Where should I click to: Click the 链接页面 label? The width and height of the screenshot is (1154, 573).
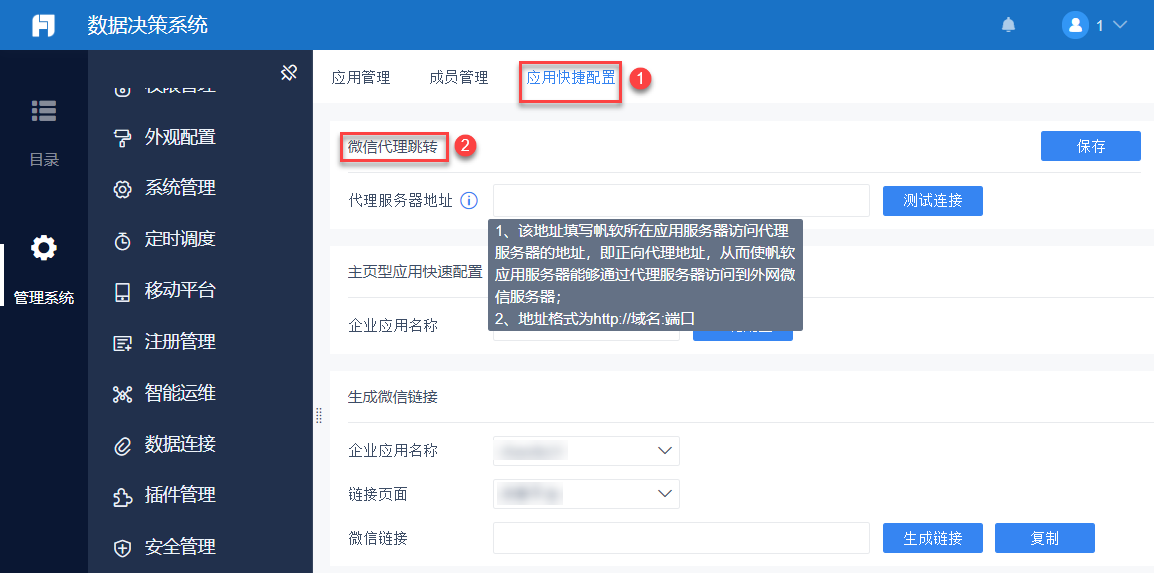(378, 494)
